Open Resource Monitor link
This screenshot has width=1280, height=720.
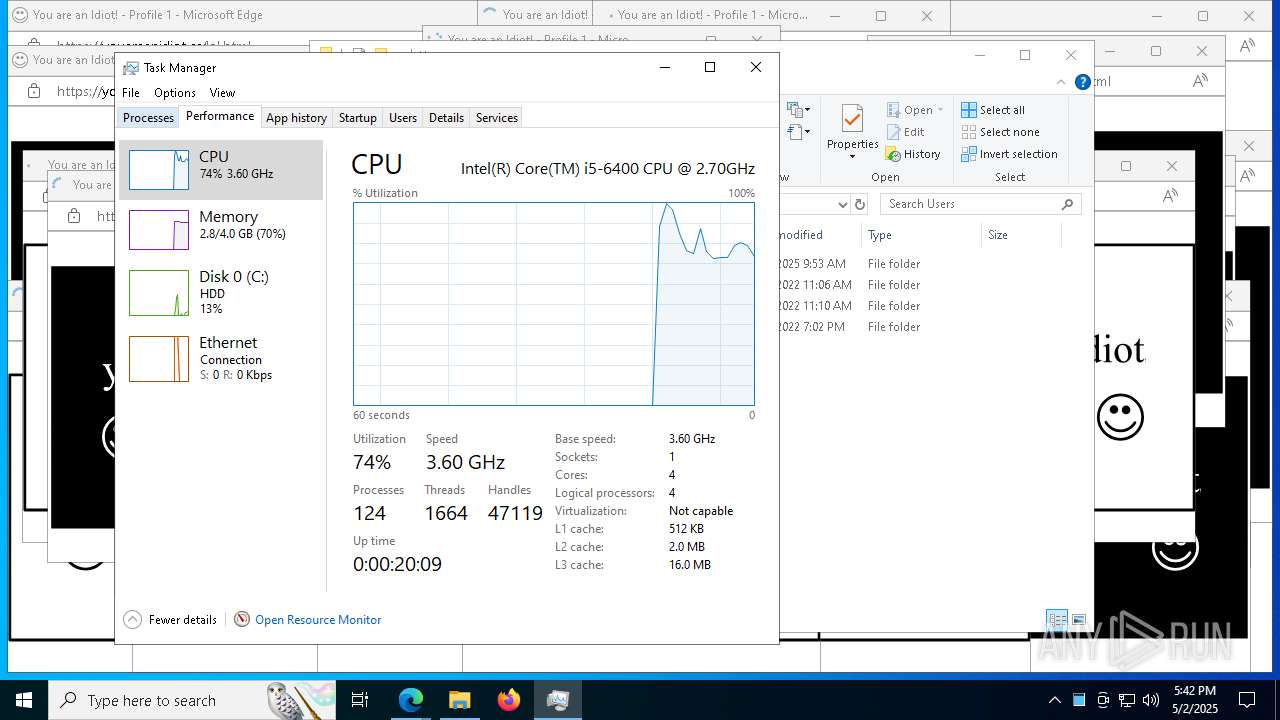[318, 620]
